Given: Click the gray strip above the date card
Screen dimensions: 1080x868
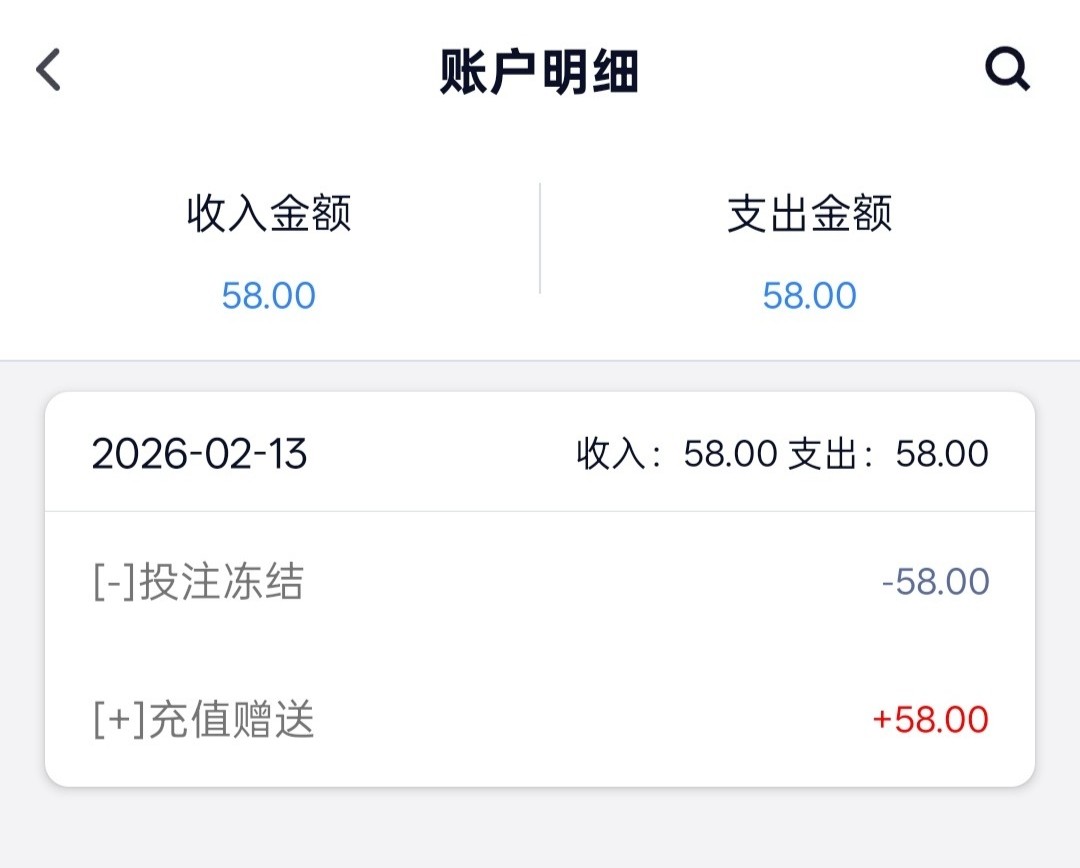Looking at the screenshot, I should point(540,376).
